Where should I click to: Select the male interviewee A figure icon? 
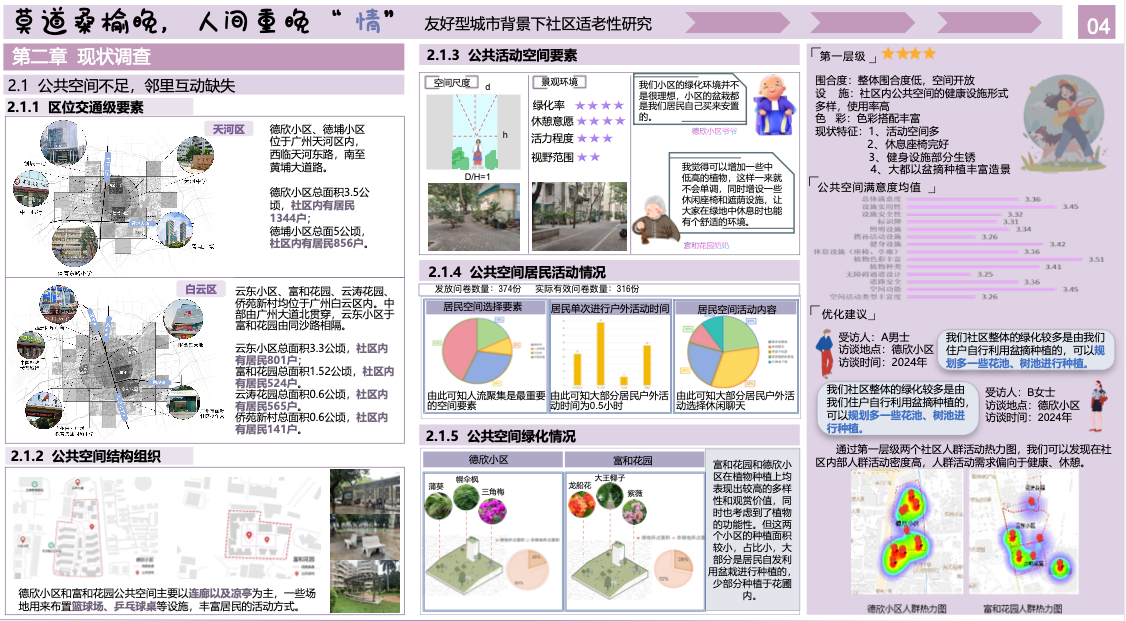[824, 355]
